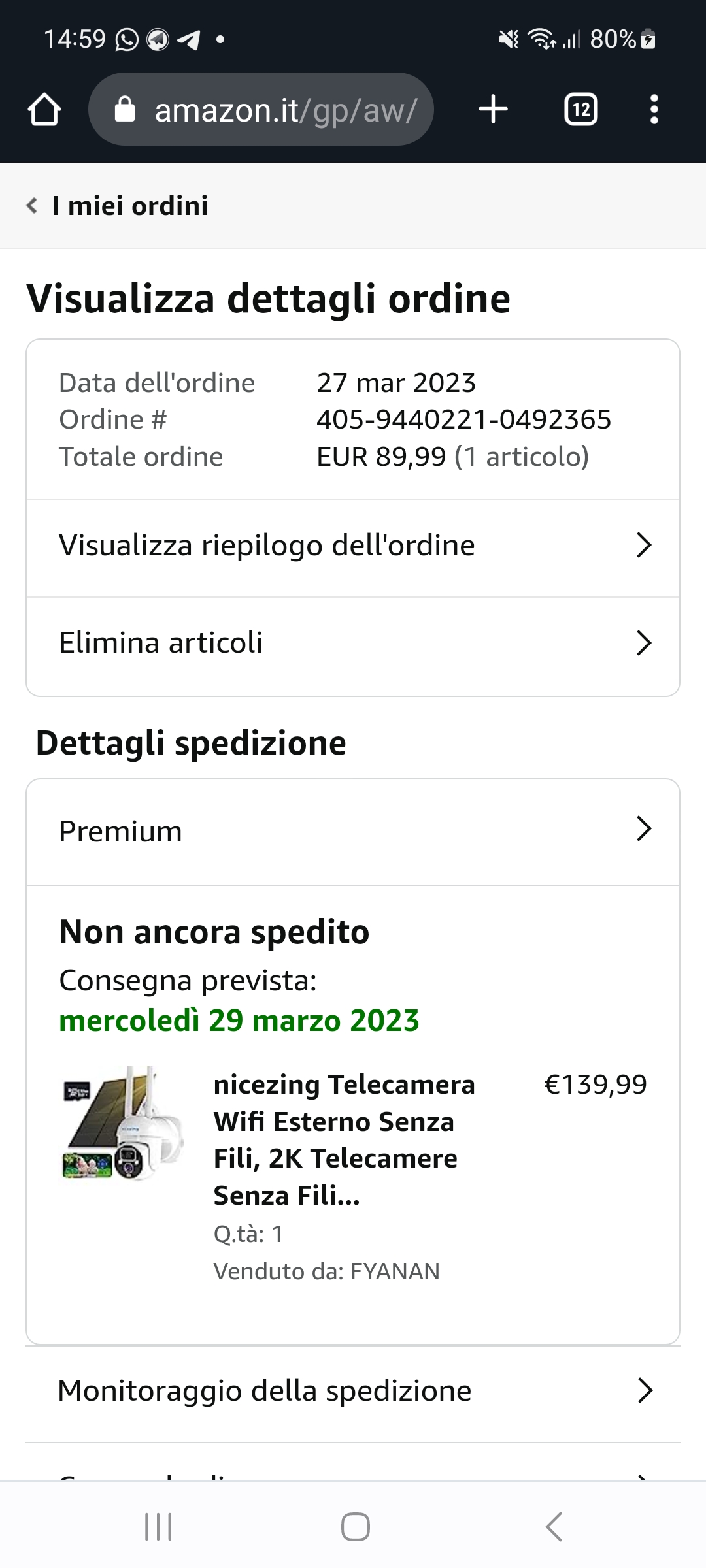
Task: Tap the camera product thumbnail image
Action: click(123, 1122)
